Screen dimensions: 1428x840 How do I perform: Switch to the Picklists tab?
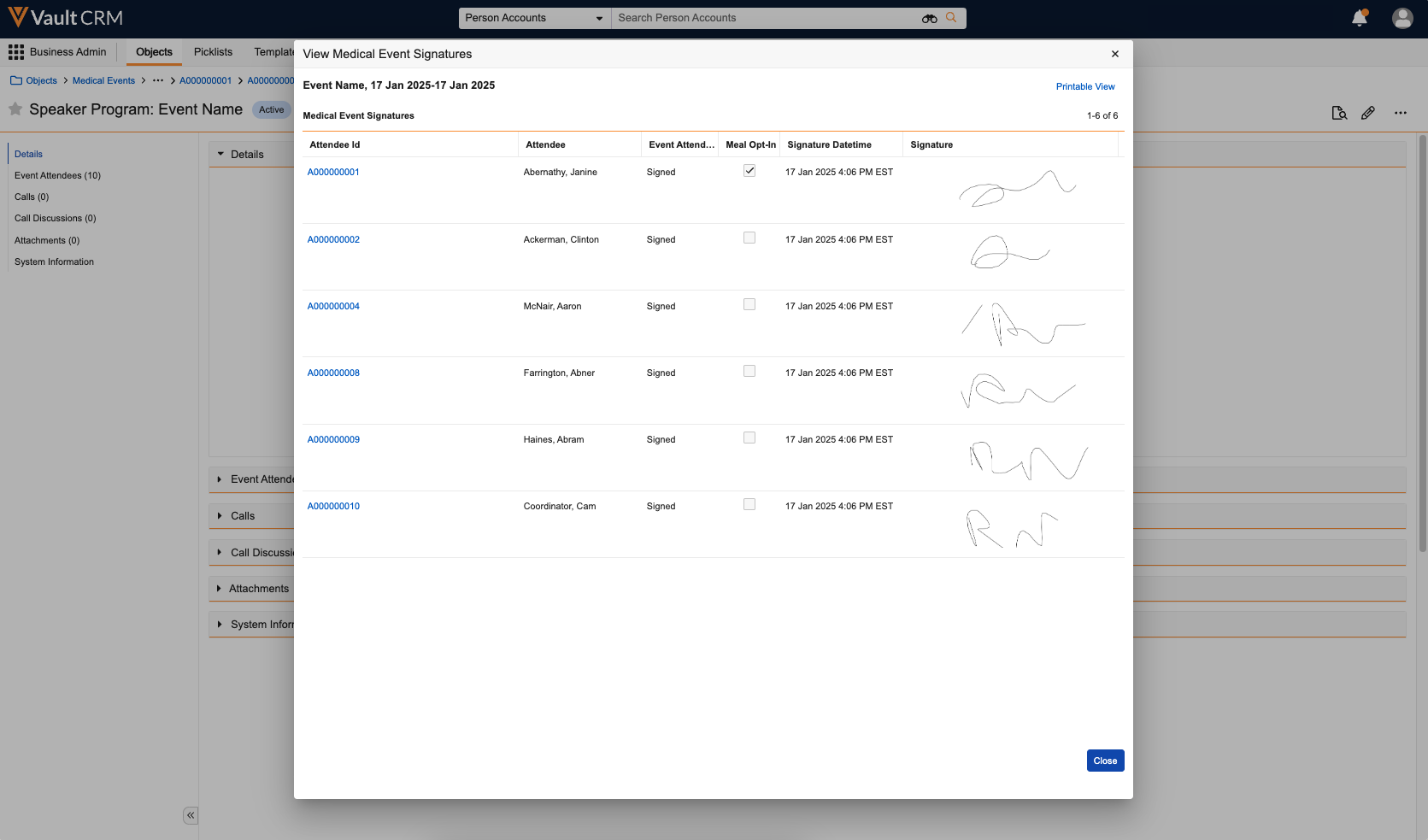pyautogui.click(x=213, y=52)
